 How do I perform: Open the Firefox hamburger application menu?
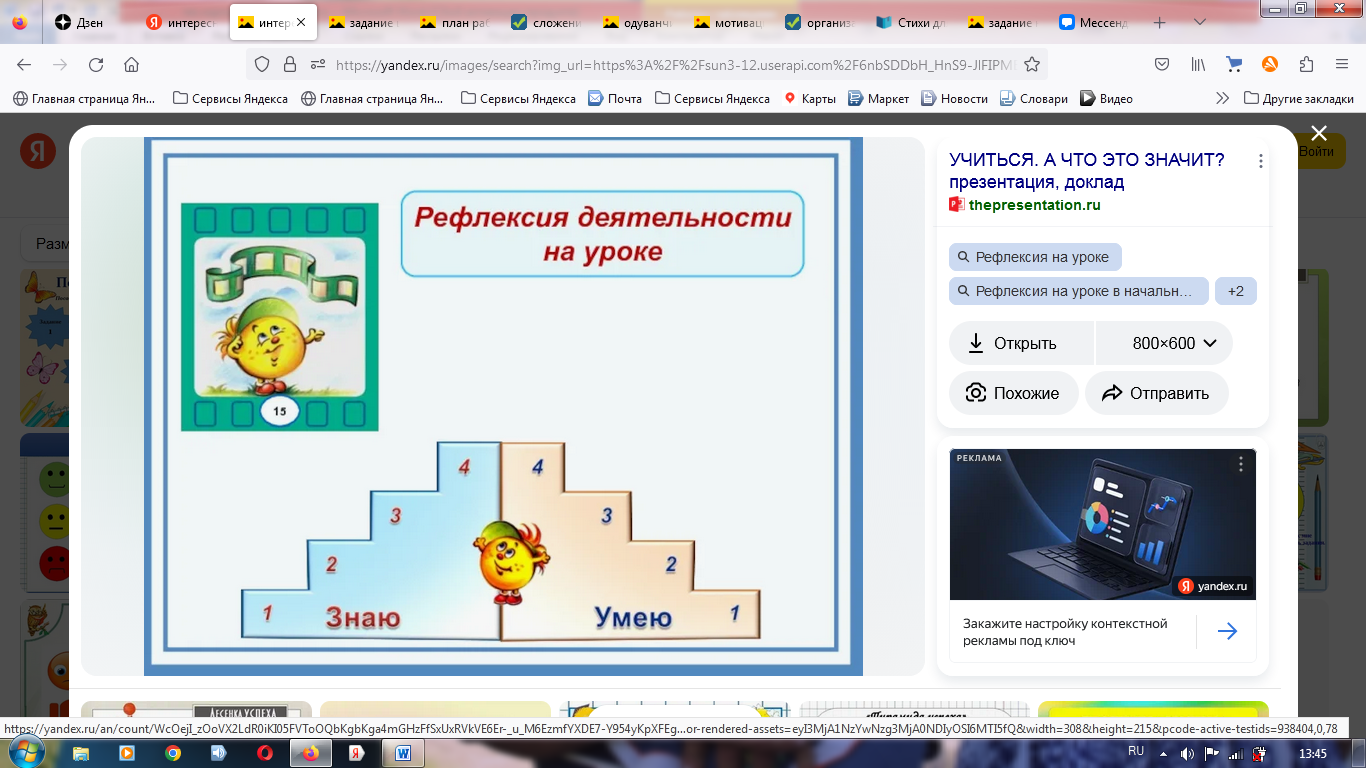(x=1342, y=64)
